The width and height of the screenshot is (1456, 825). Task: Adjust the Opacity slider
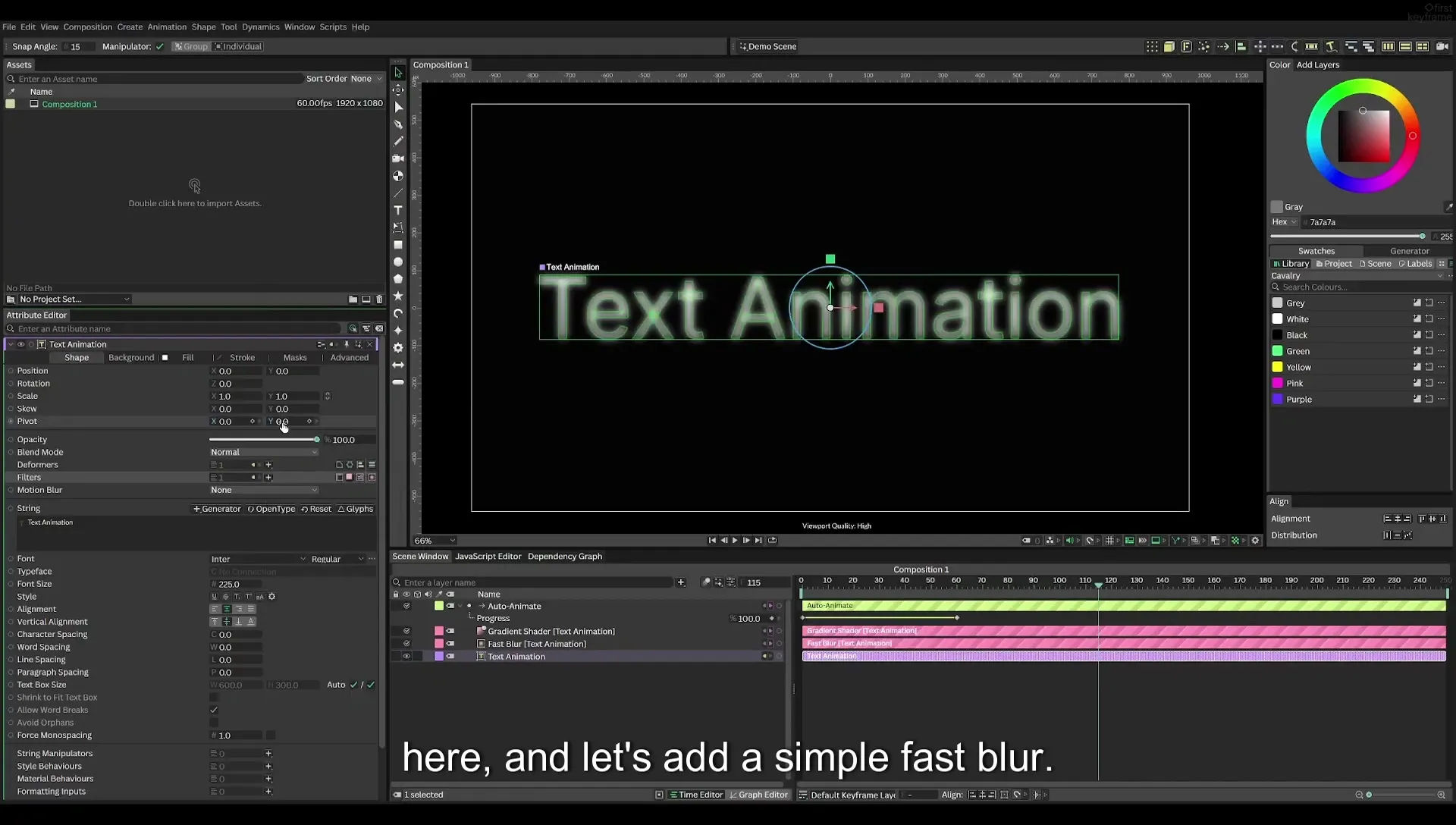(x=264, y=440)
